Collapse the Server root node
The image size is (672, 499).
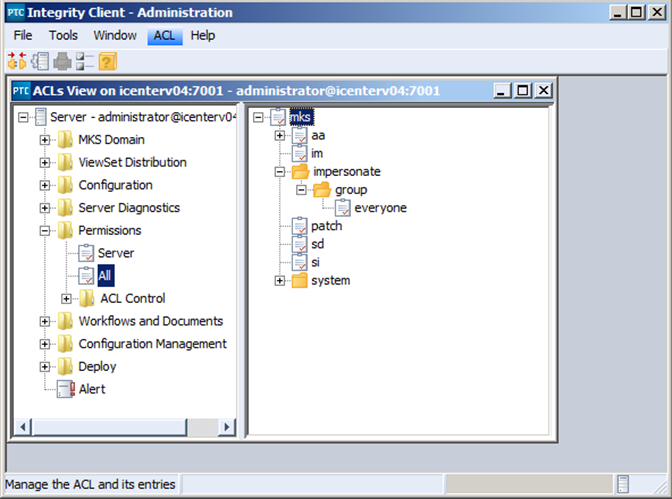click(x=23, y=117)
